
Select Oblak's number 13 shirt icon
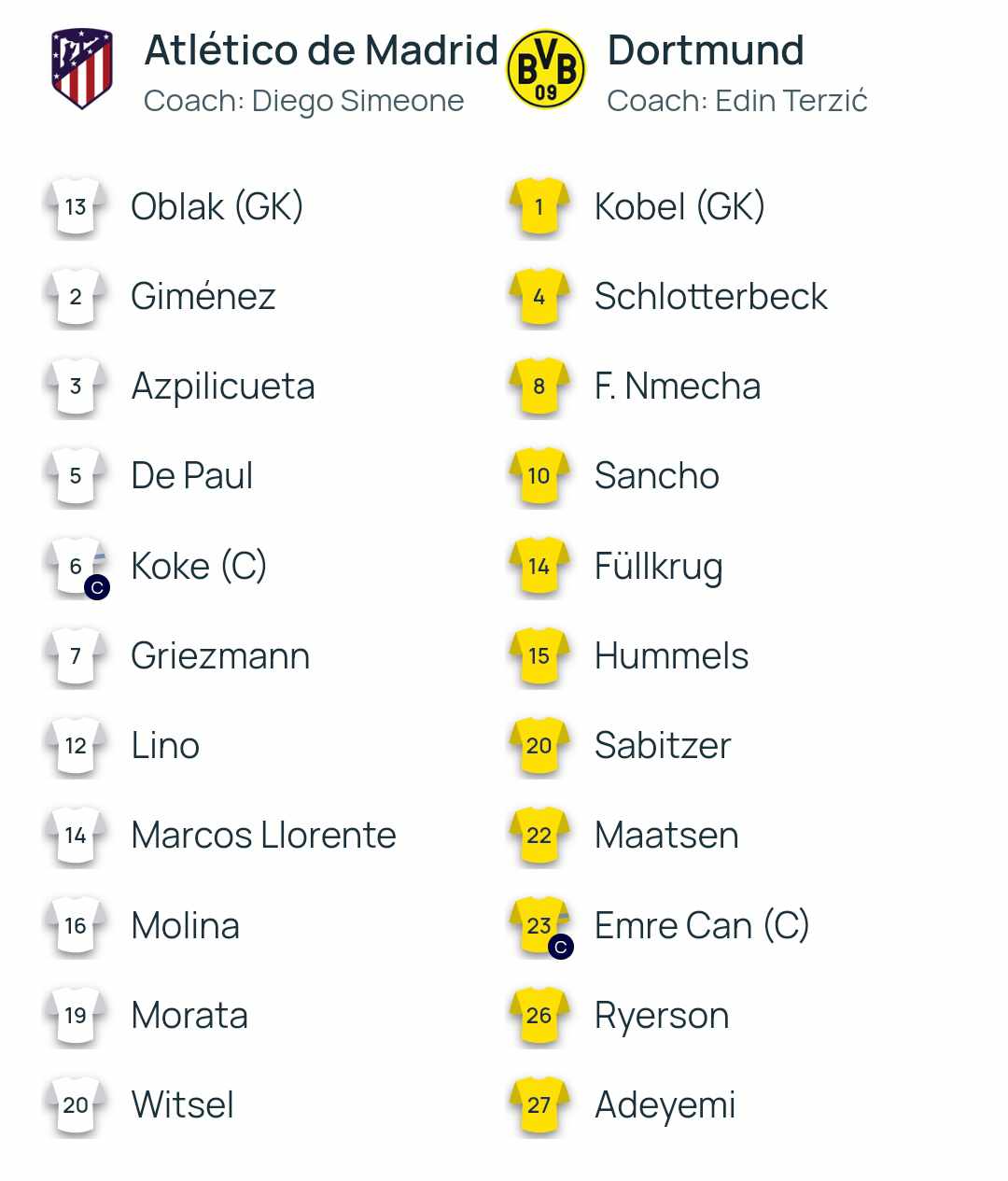click(x=76, y=206)
